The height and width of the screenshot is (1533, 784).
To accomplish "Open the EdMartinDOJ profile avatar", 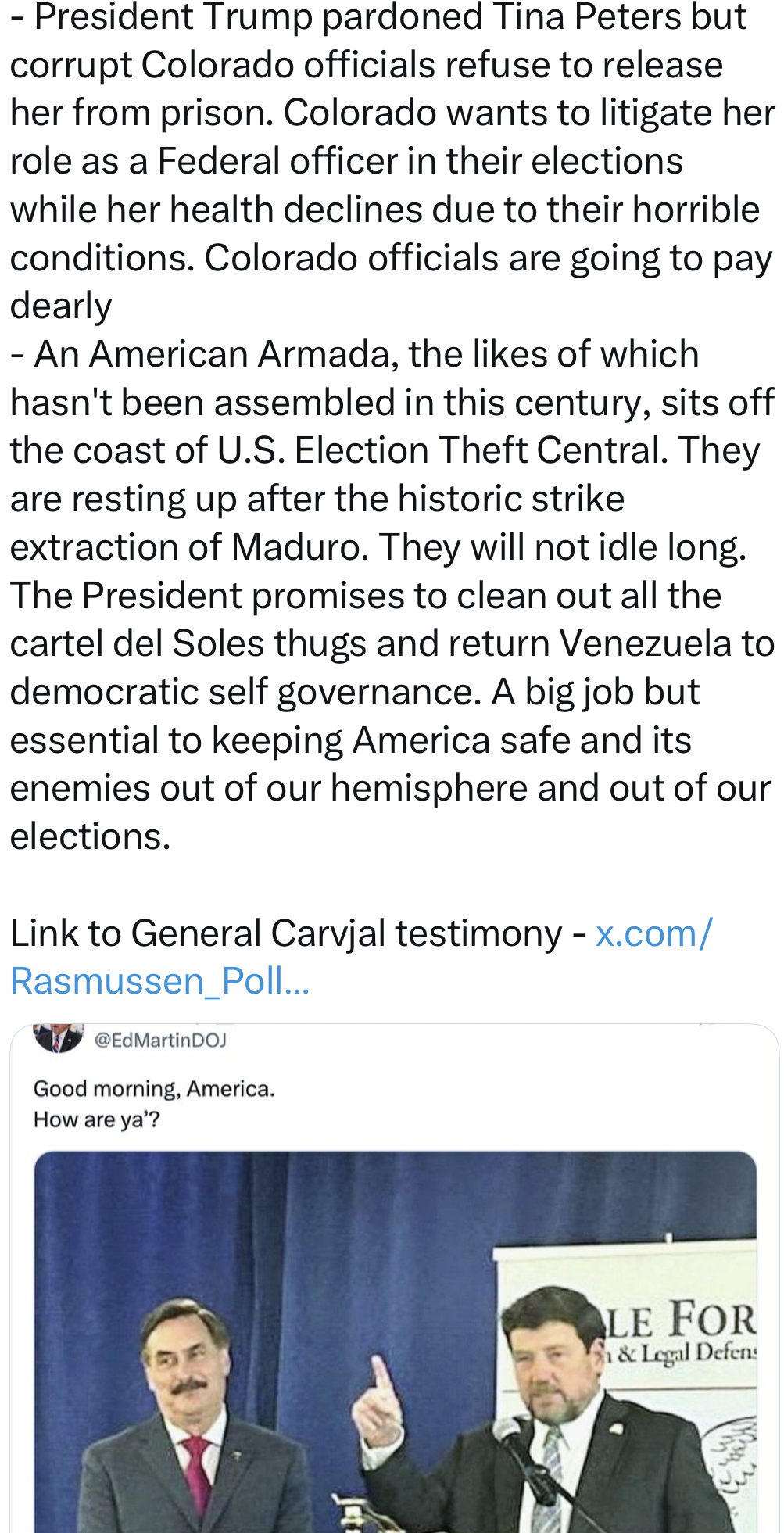I will (x=59, y=1037).
